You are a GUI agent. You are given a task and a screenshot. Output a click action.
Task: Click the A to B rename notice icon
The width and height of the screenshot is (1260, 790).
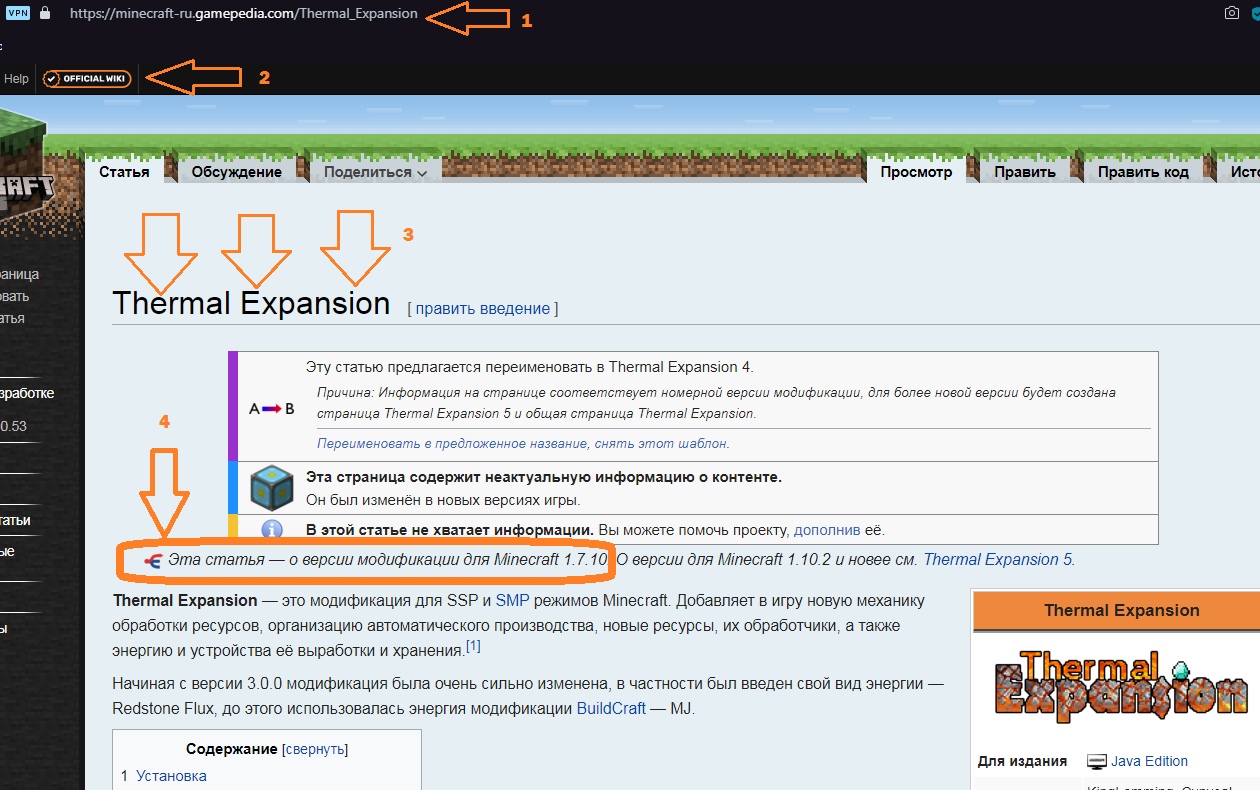tap(272, 408)
